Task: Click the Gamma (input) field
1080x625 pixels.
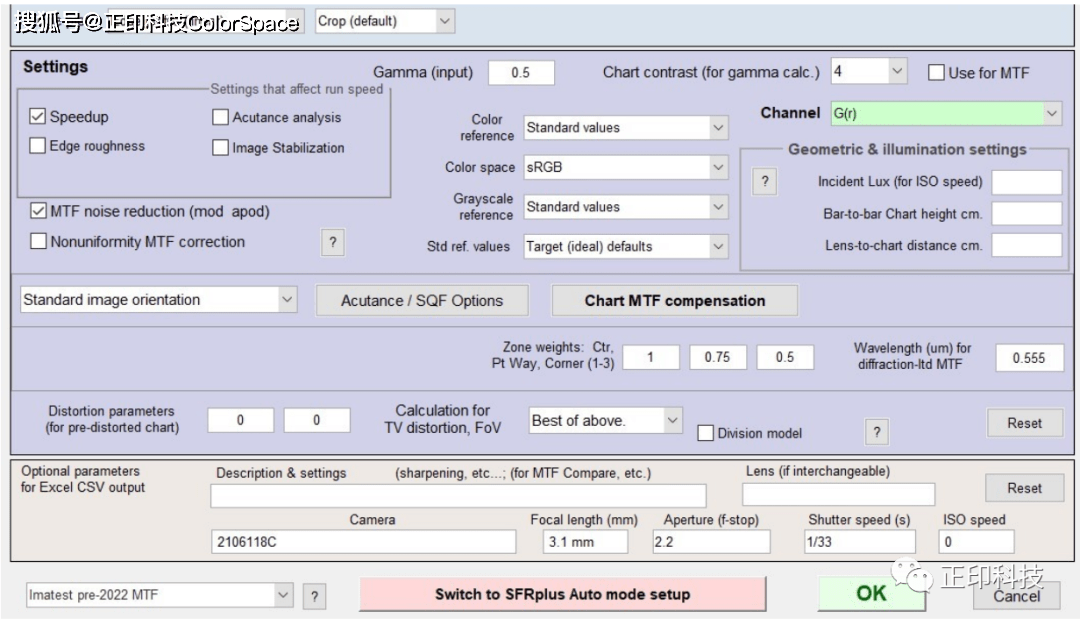Action: click(520, 73)
